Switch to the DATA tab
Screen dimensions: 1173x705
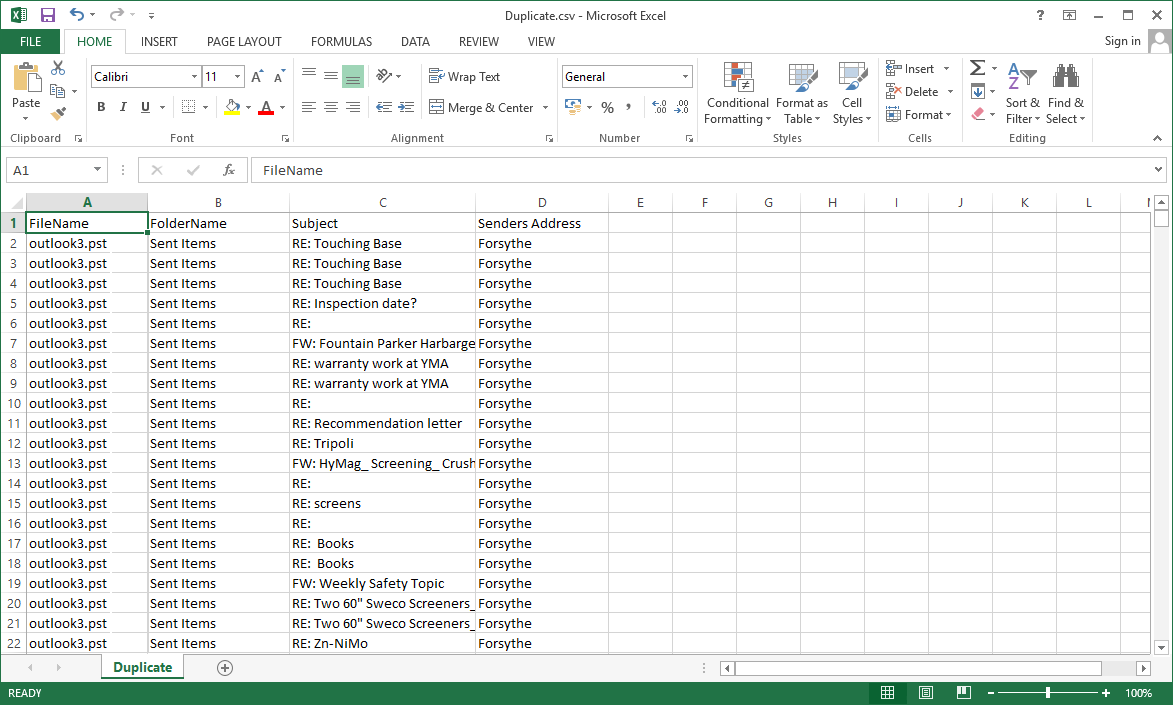coord(415,42)
